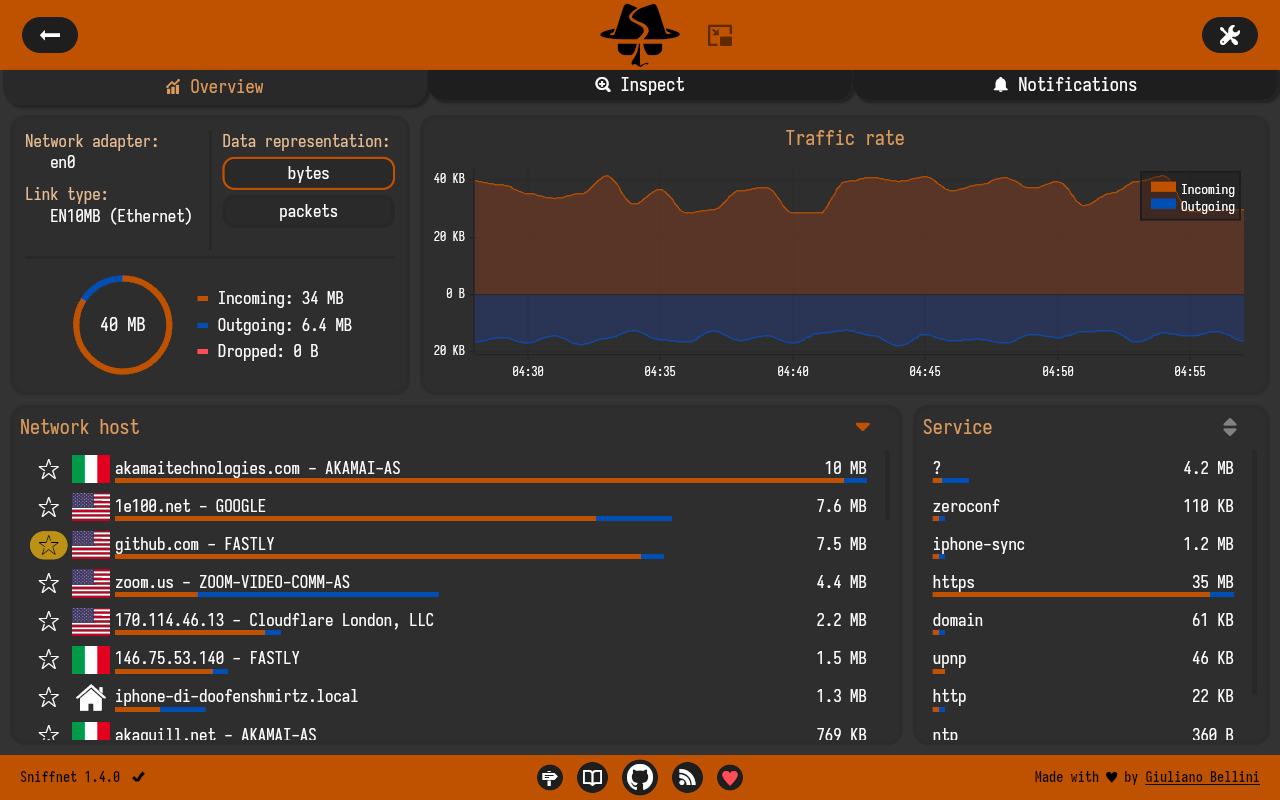Click the Network host list scrollbar
Screen dimensions: 1280x800
[888, 485]
